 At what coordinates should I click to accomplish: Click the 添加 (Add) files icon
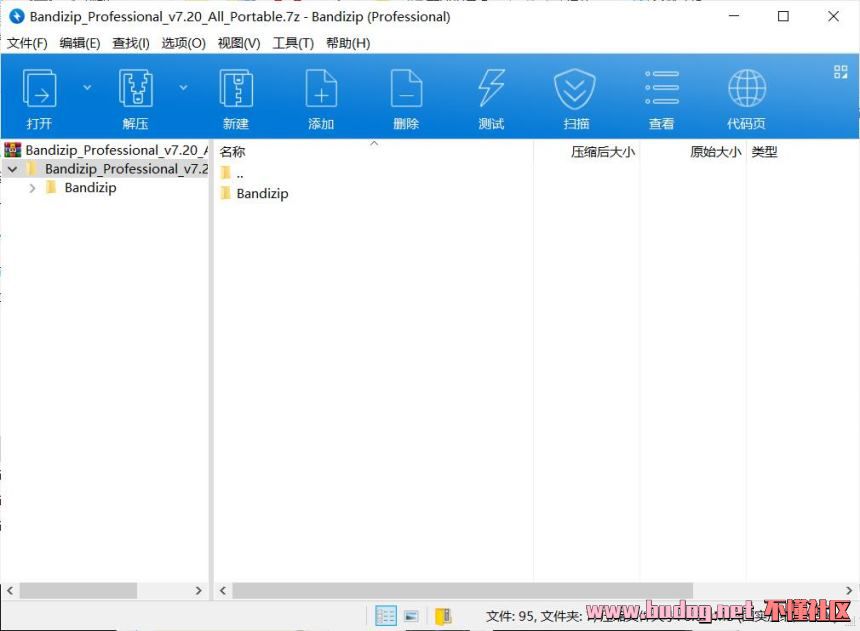click(321, 98)
